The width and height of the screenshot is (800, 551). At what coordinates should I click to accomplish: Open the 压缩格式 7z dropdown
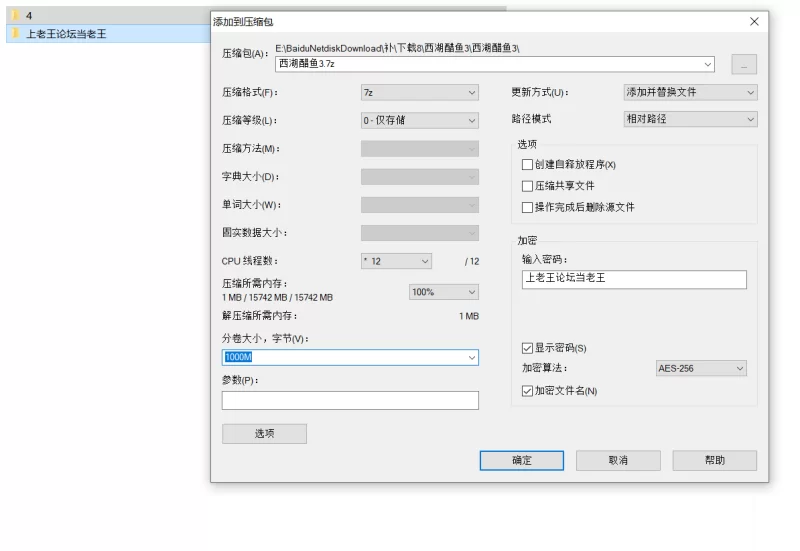419,92
